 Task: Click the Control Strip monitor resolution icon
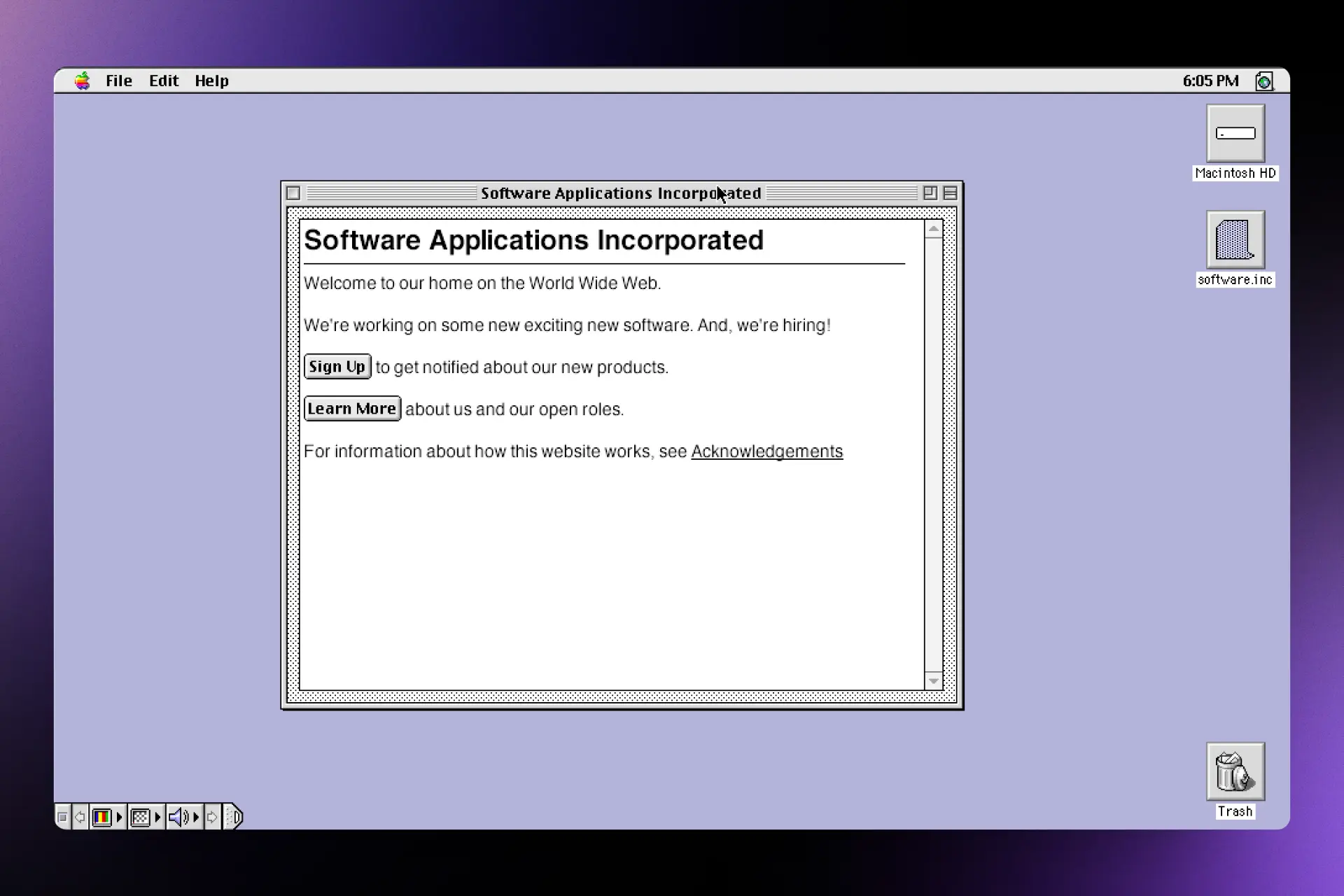[x=140, y=817]
